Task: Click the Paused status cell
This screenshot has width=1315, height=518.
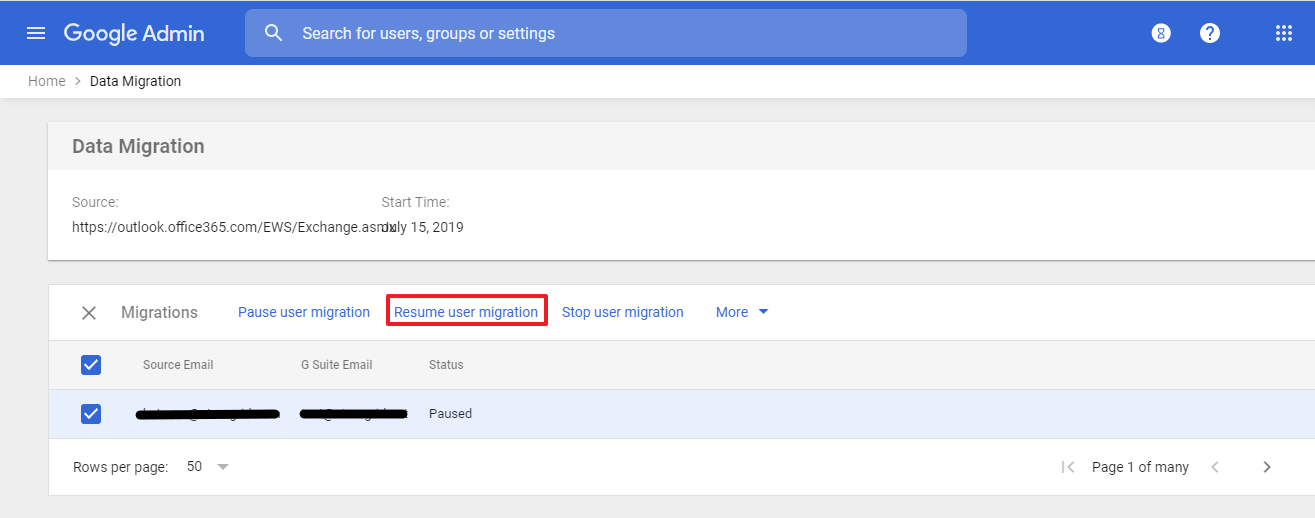Action: [x=450, y=413]
